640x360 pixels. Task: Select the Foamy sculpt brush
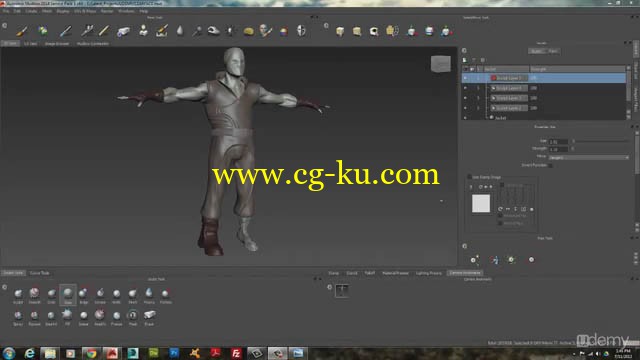tap(149, 296)
